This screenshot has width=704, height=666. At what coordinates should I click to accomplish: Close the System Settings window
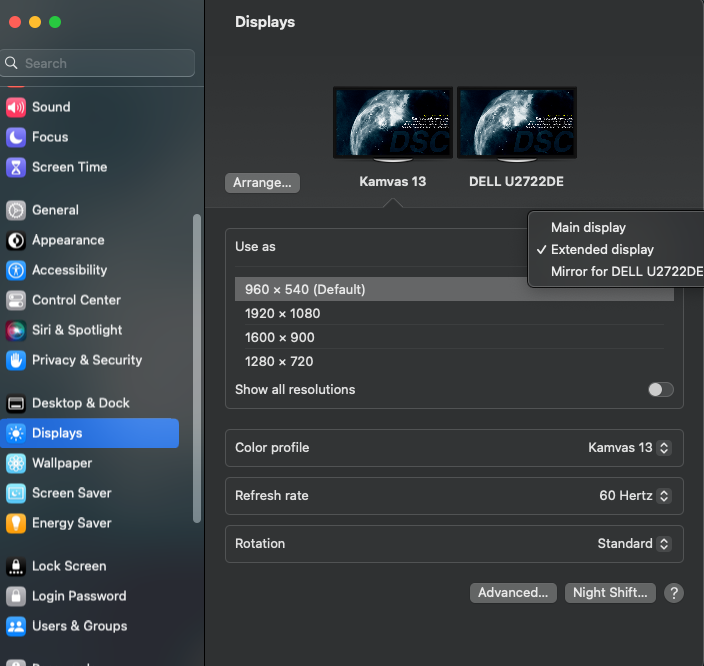pos(15,22)
